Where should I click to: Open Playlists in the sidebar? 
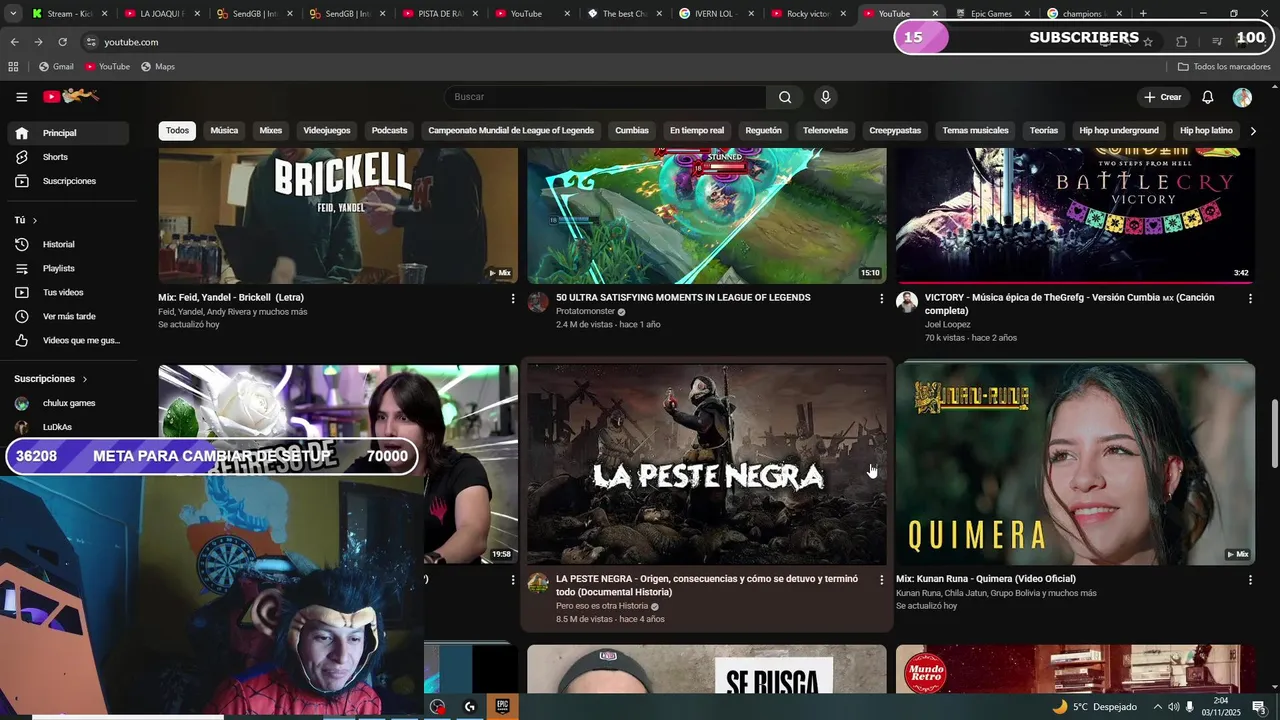(x=66, y=268)
